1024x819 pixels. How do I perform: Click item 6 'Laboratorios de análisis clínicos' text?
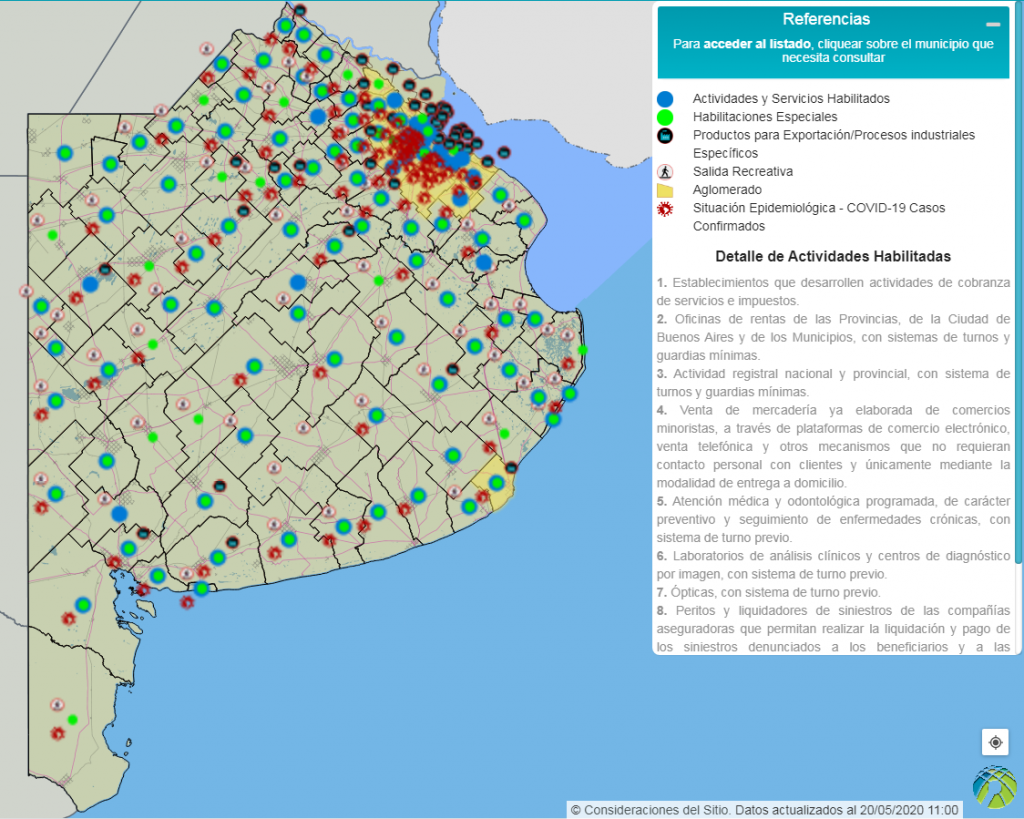tap(833, 565)
